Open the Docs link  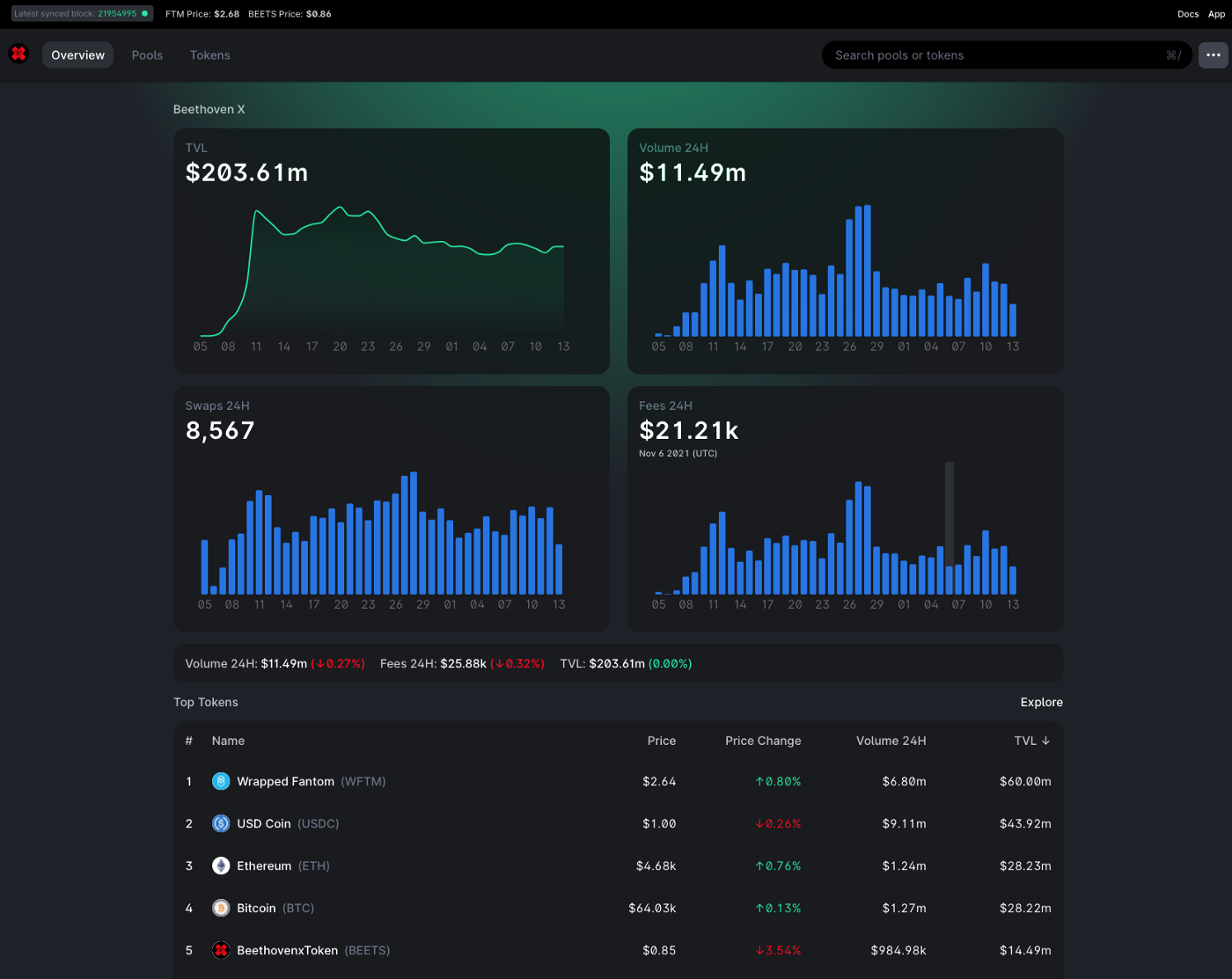[1188, 14]
